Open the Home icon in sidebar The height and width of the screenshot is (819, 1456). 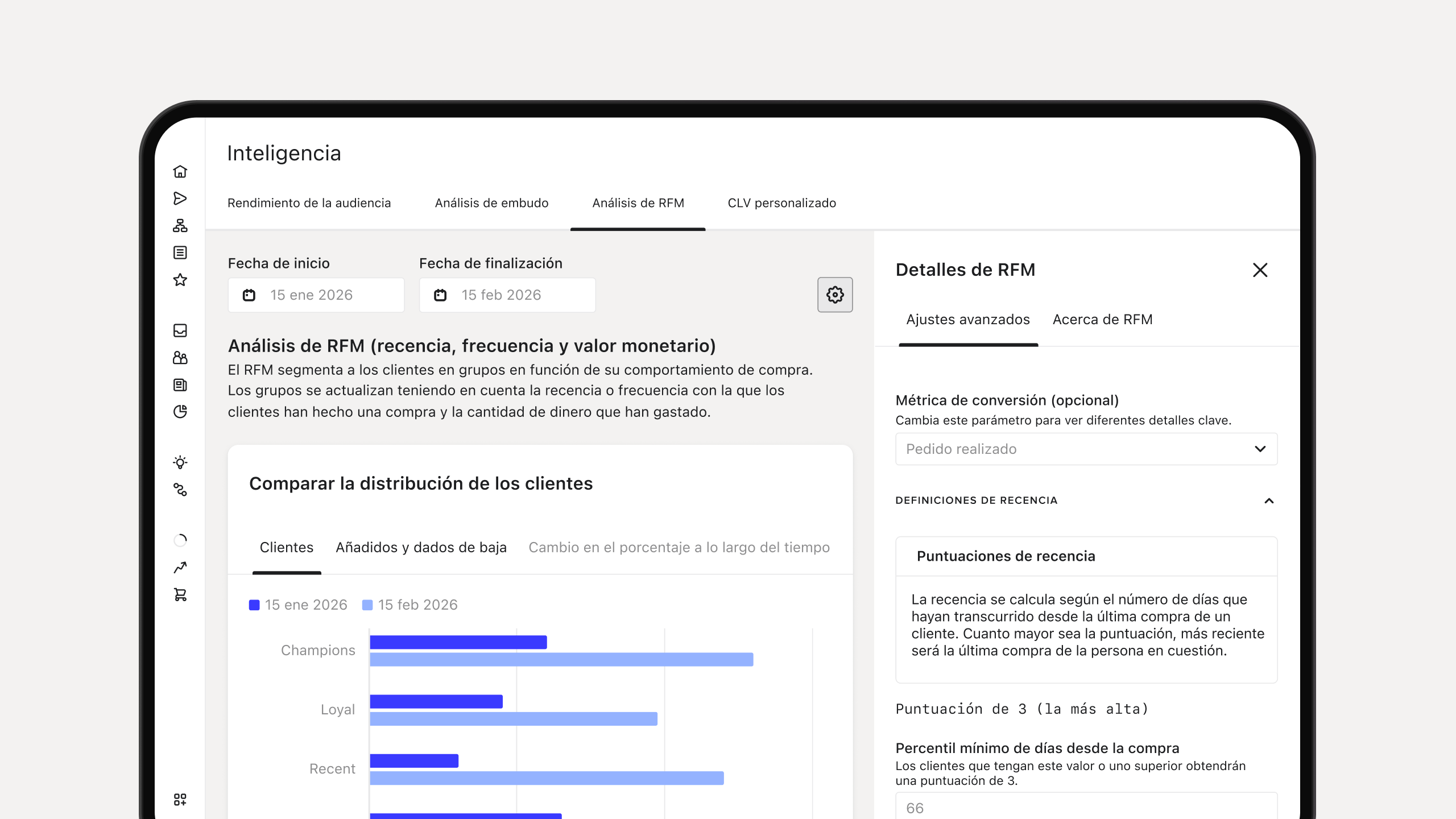coord(180,171)
